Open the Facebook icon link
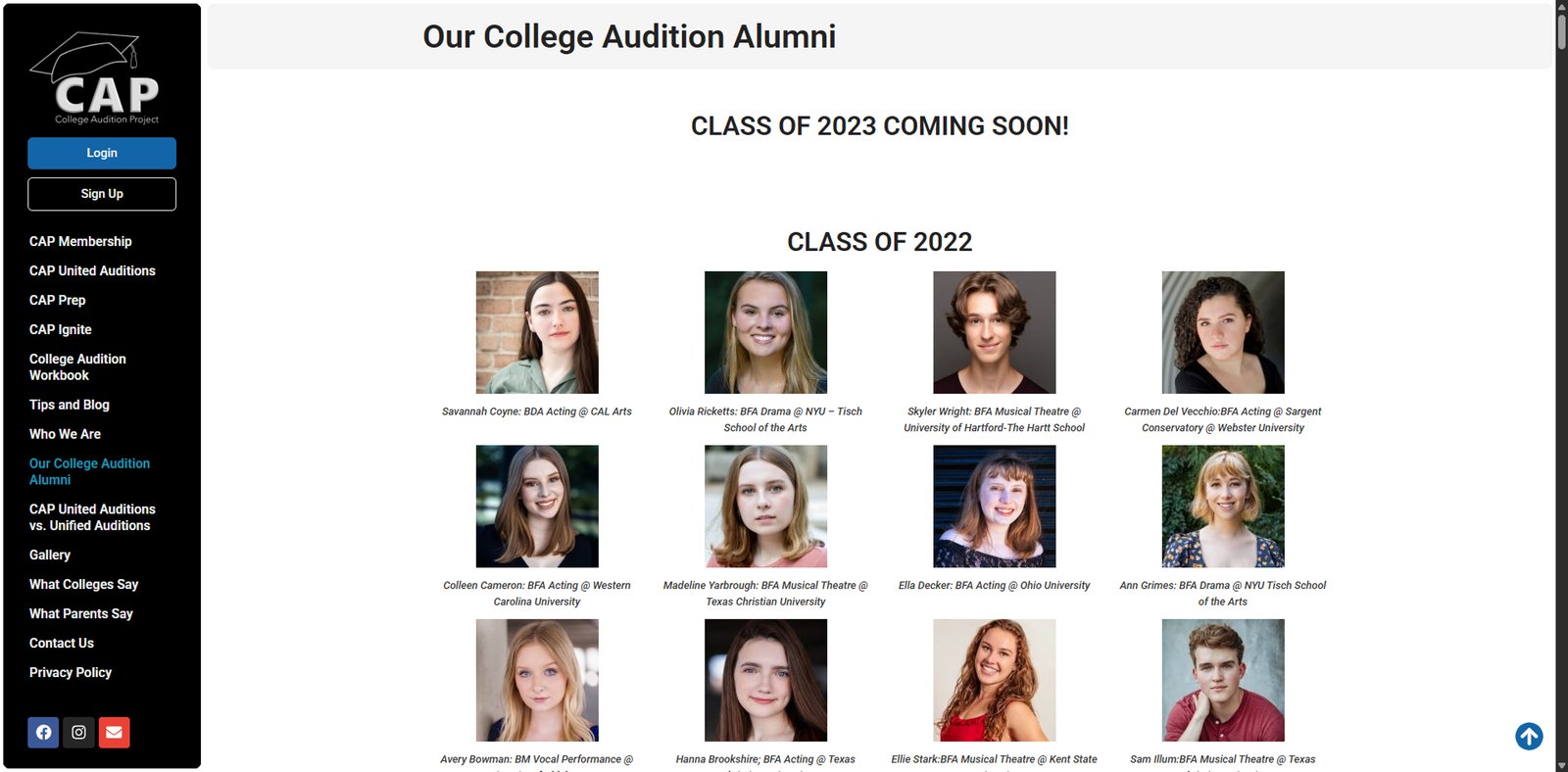1568x772 pixels. pyautogui.click(x=43, y=732)
